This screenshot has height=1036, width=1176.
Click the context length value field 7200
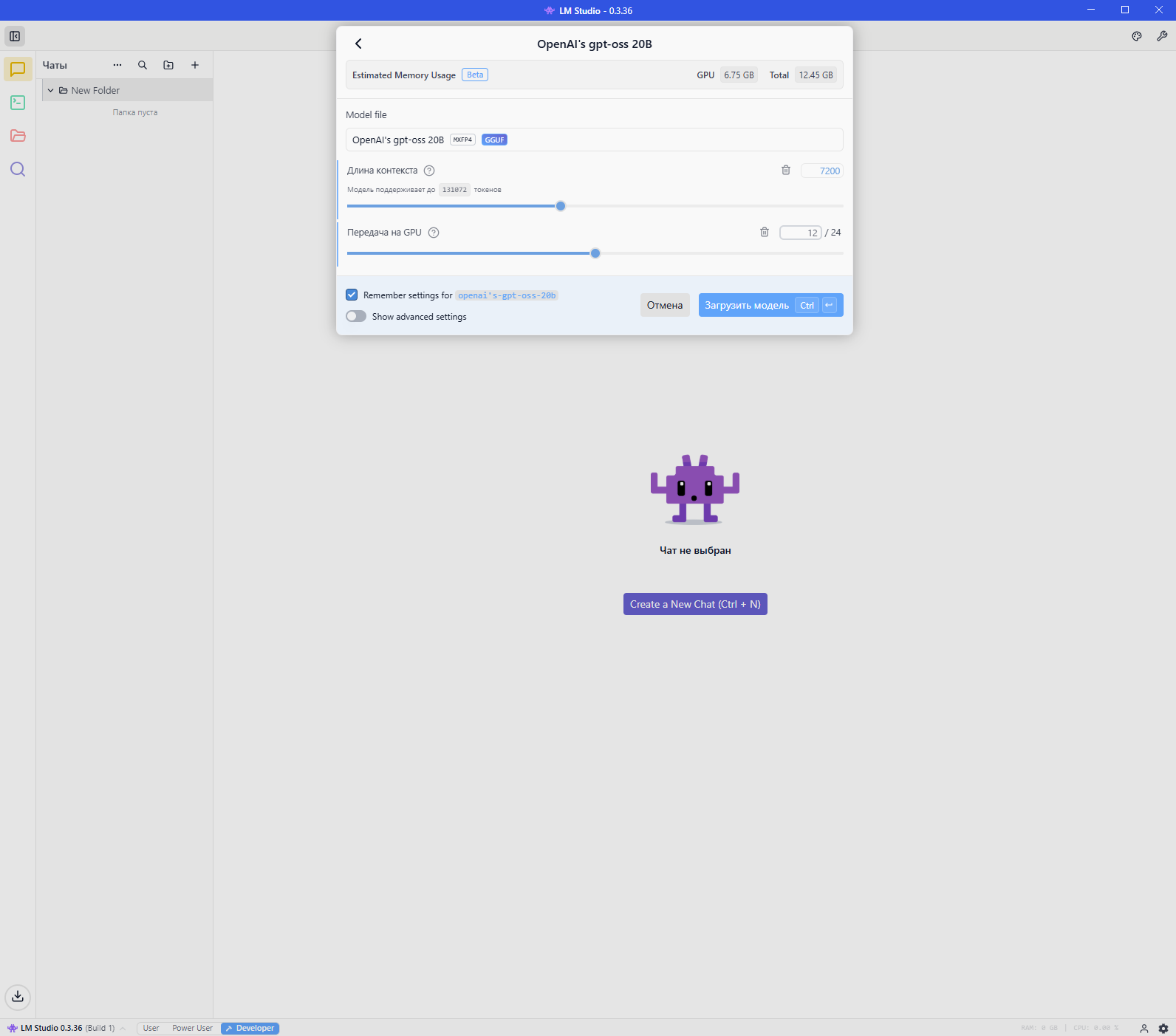(x=822, y=171)
